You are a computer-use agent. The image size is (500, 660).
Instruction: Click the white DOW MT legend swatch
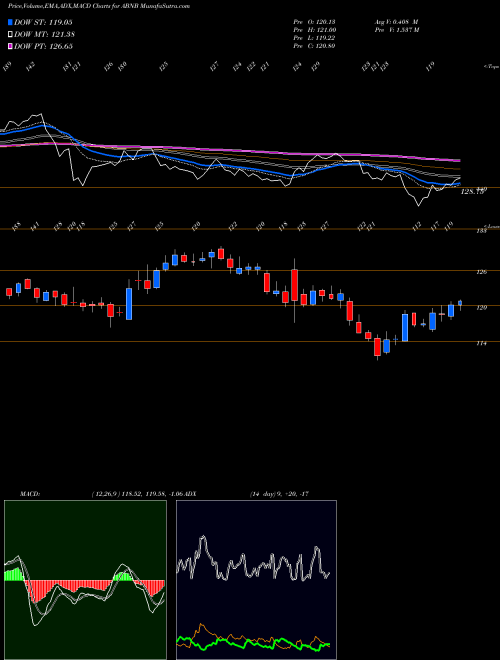[x=10, y=35]
